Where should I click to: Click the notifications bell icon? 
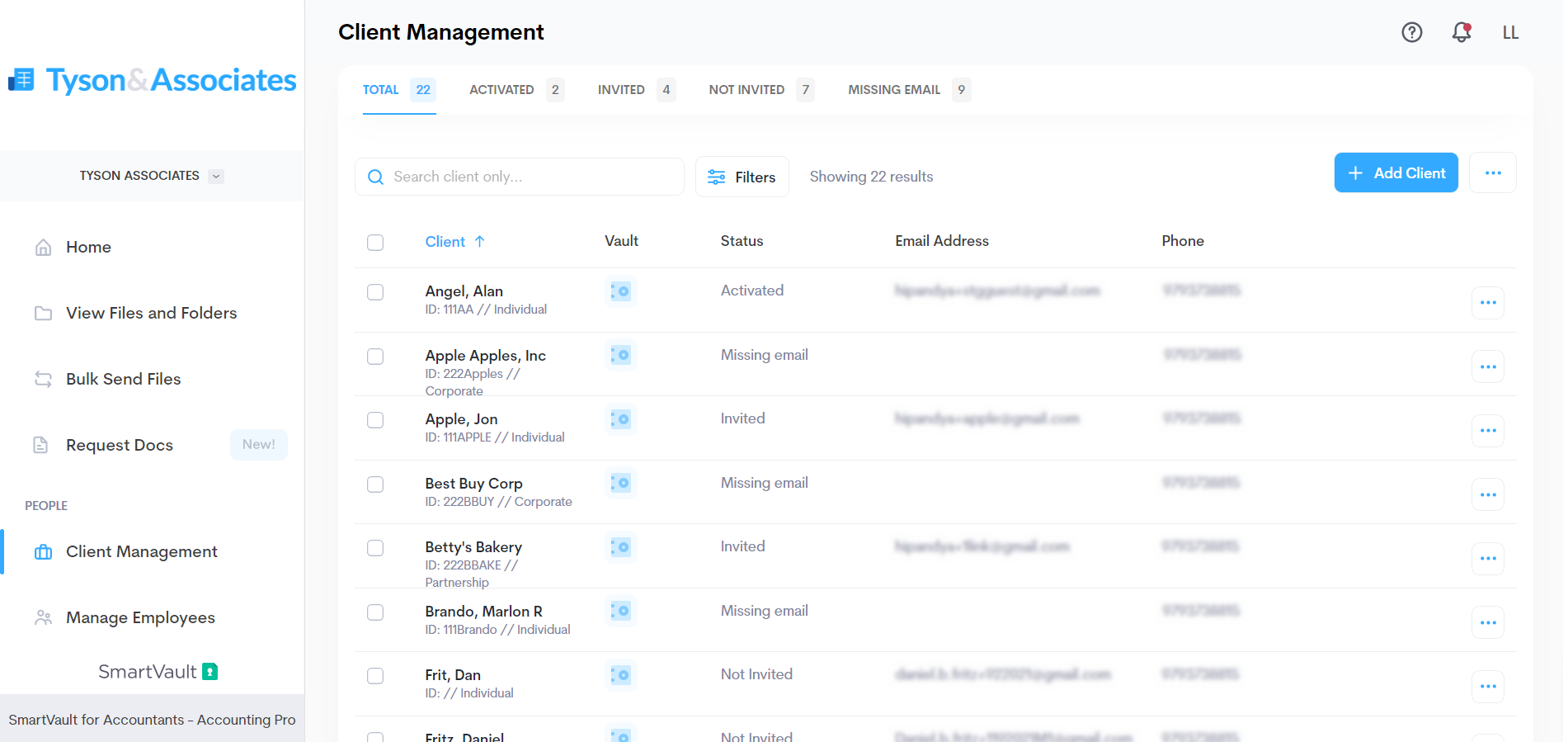1461,32
